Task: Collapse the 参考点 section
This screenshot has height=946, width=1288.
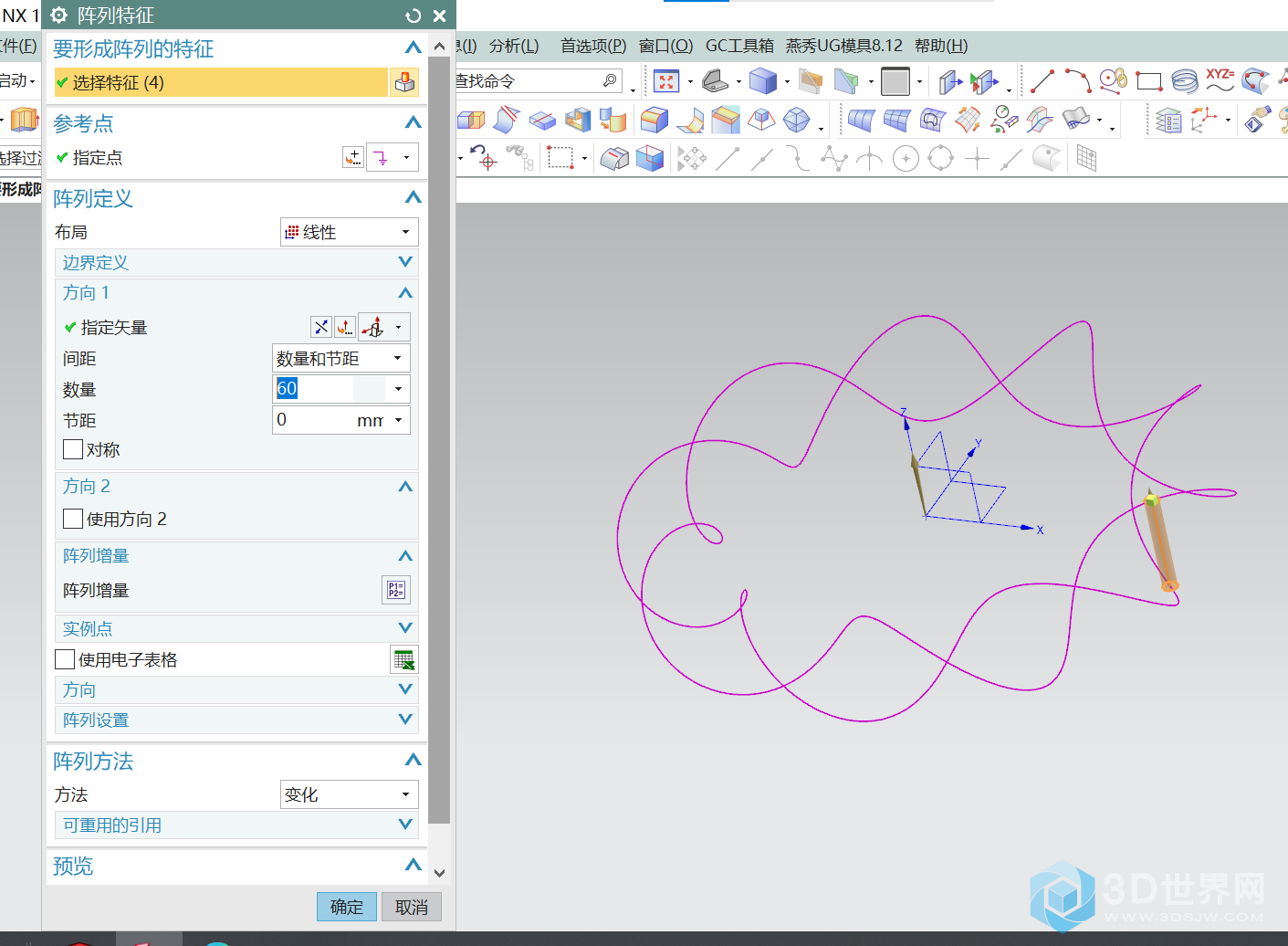Action: coord(413,122)
